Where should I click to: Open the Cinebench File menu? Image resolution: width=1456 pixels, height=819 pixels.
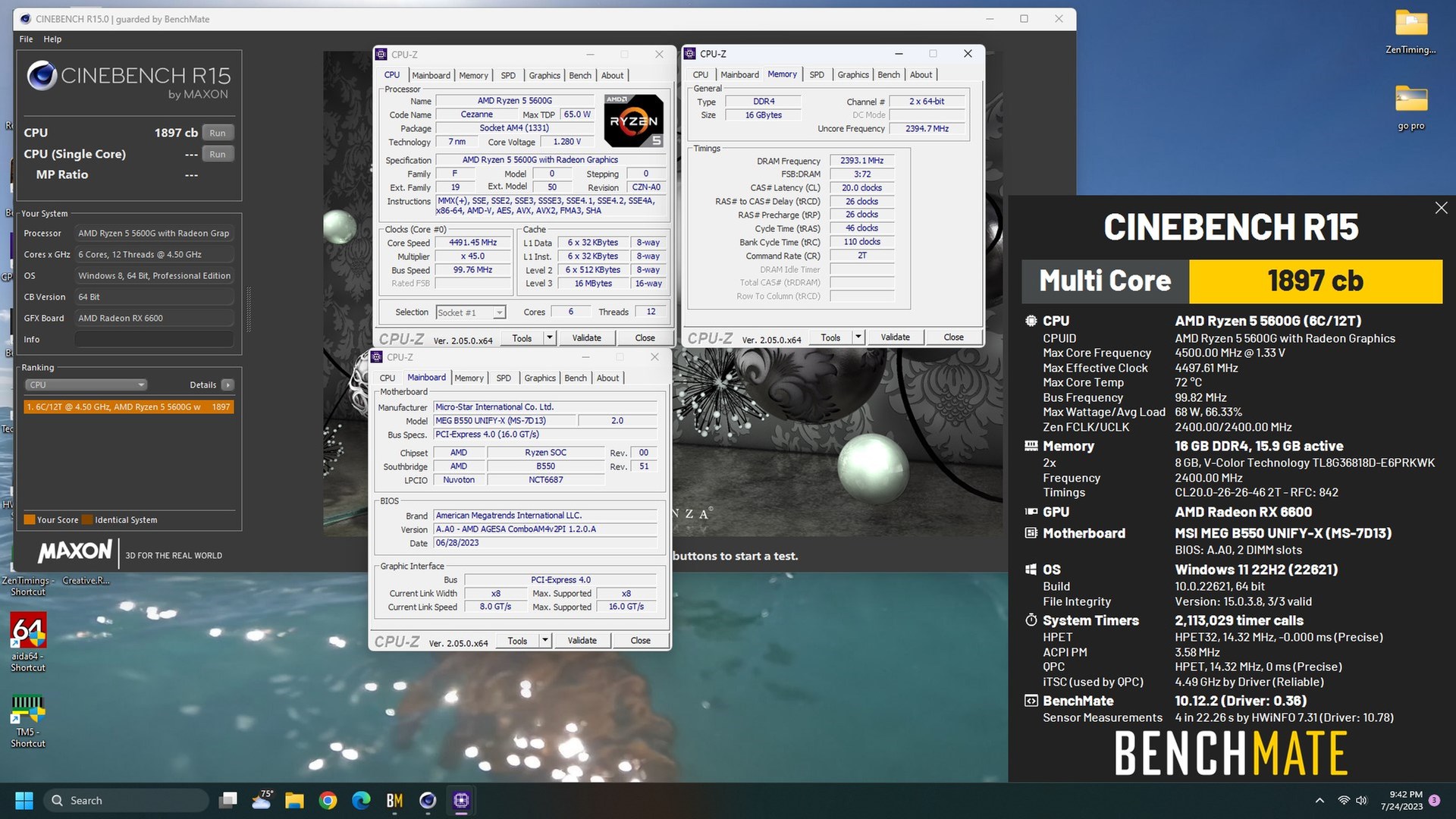[26, 39]
